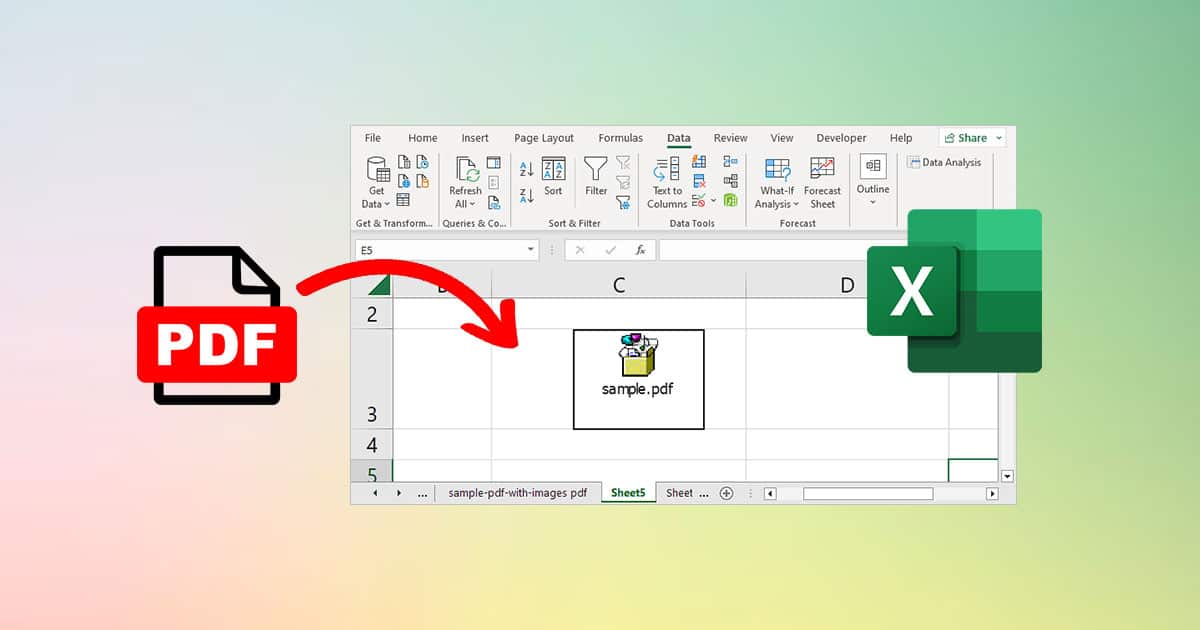Open the Outline dropdown arrow
1200x630 pixels.
(871, 200)
